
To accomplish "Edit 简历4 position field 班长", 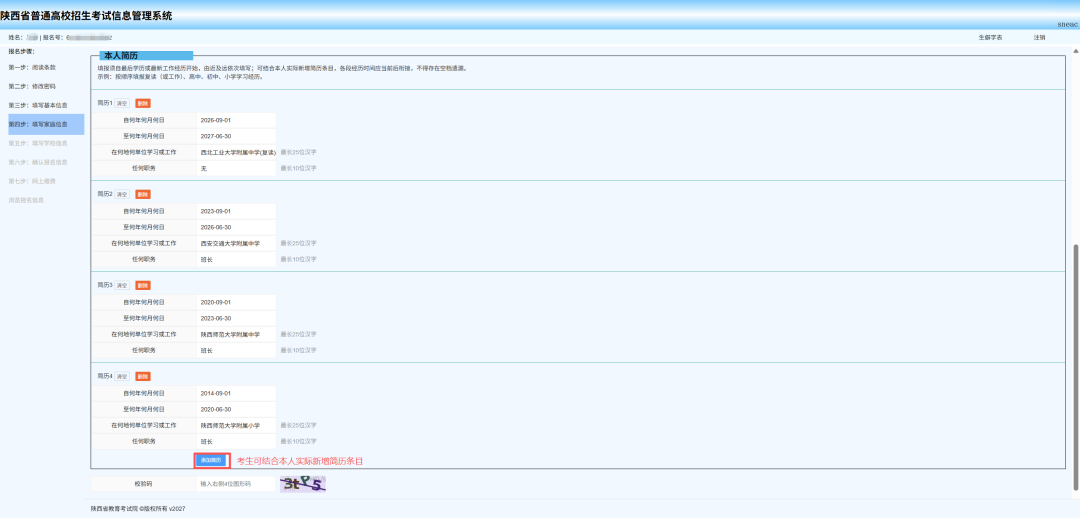I will (x=236, y=442).
